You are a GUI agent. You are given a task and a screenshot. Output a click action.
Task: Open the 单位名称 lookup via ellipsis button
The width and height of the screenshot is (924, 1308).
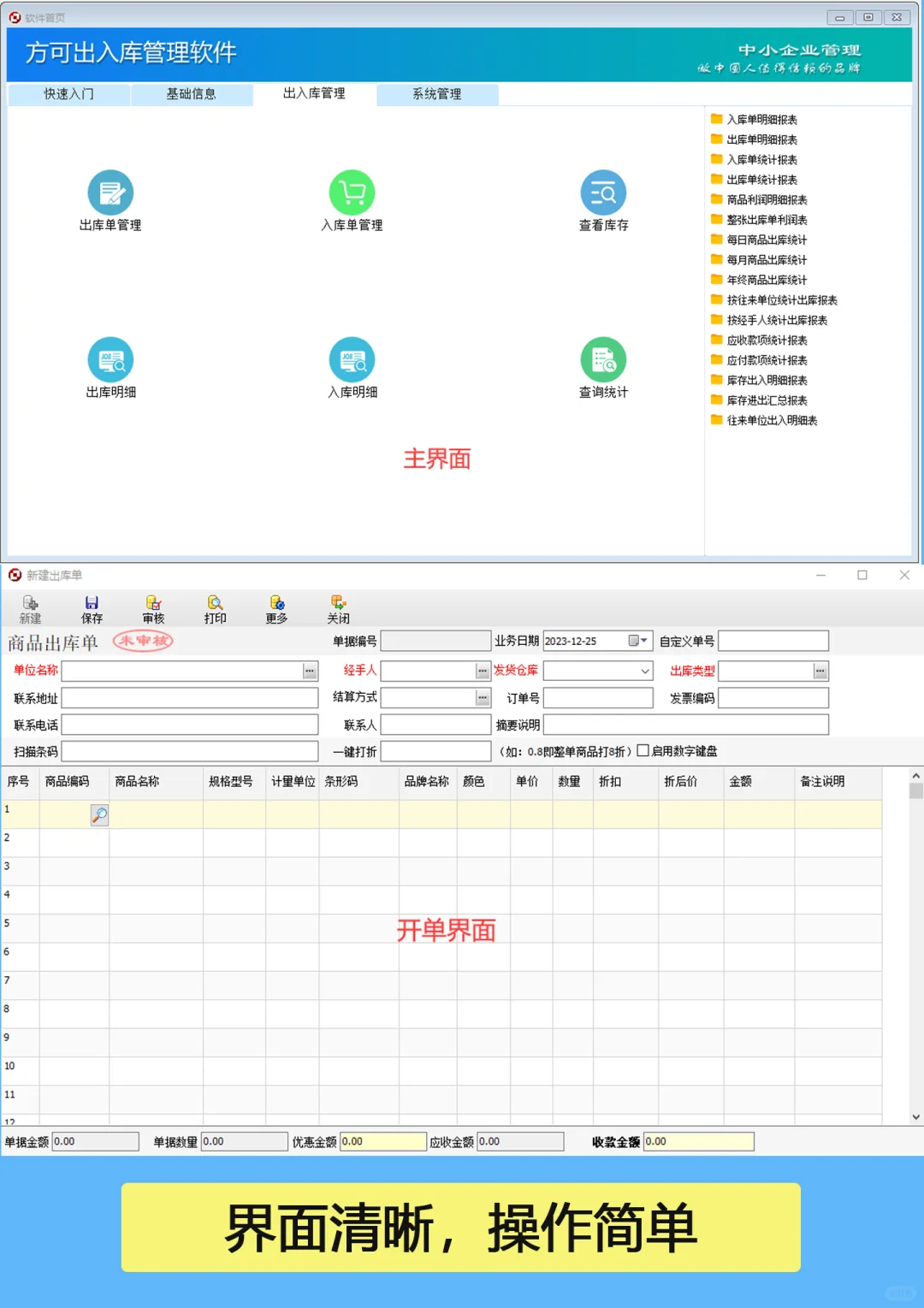309,671
